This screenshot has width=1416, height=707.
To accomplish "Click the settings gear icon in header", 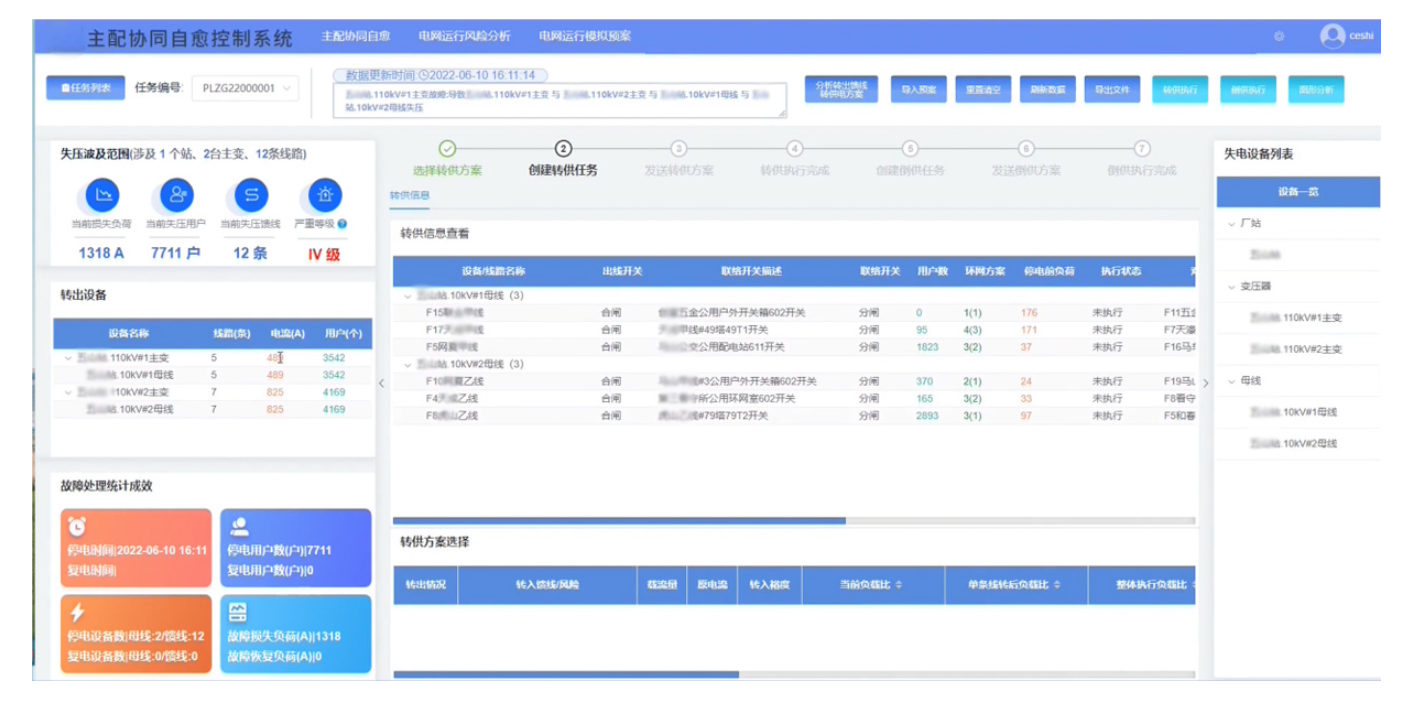I will tap(1279, 36).
